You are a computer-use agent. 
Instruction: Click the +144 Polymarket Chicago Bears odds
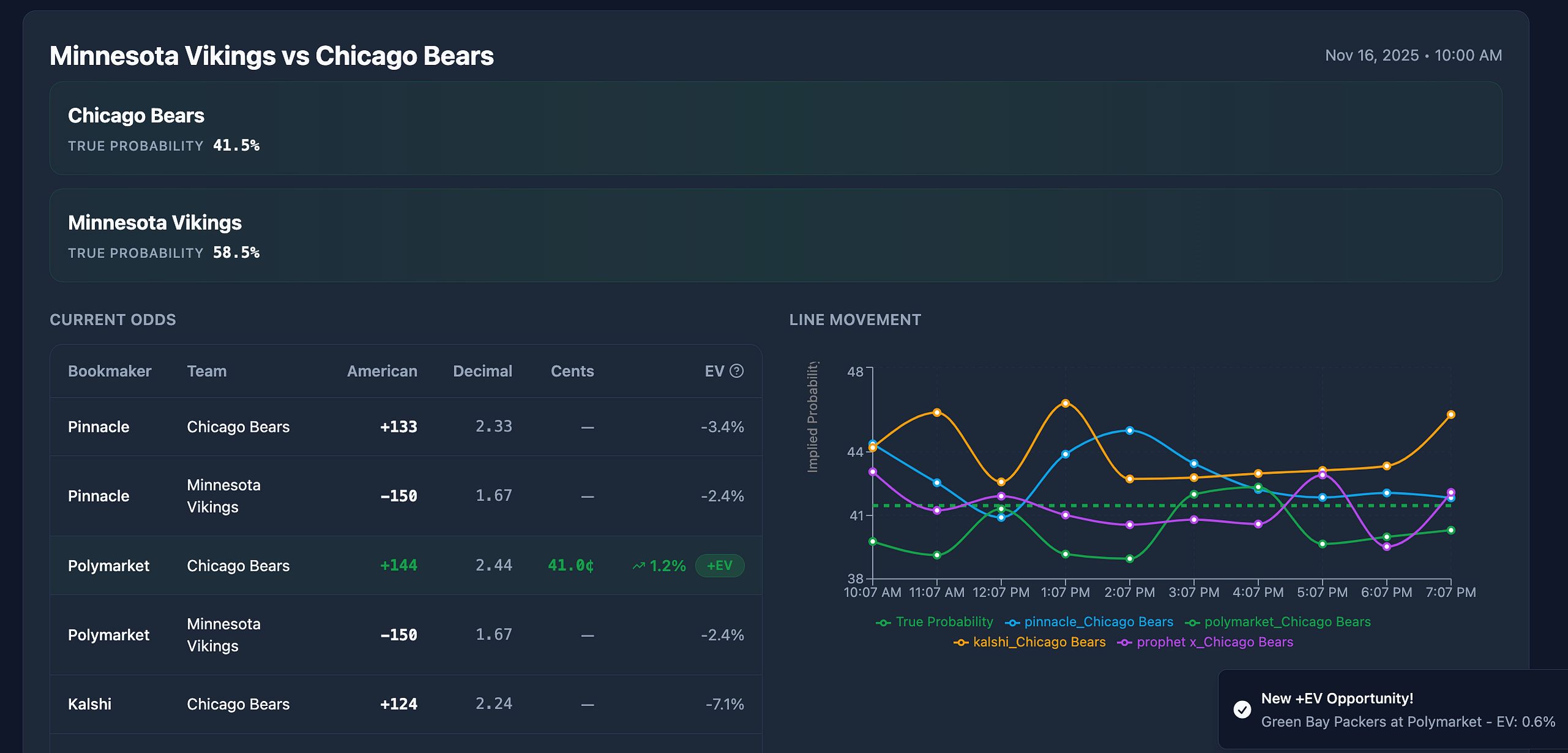(399, 566)
